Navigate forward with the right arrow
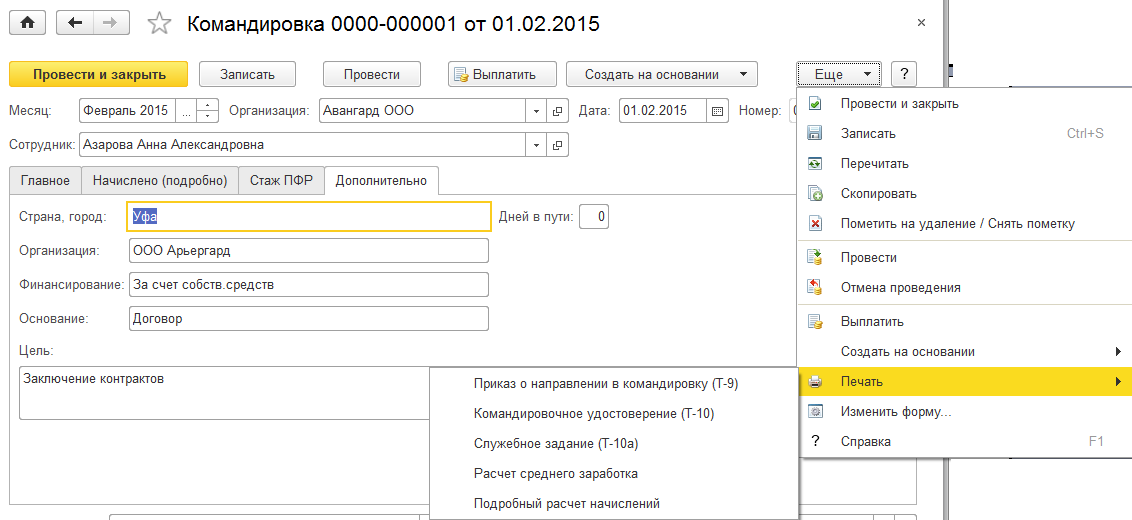 coord(109,23)
